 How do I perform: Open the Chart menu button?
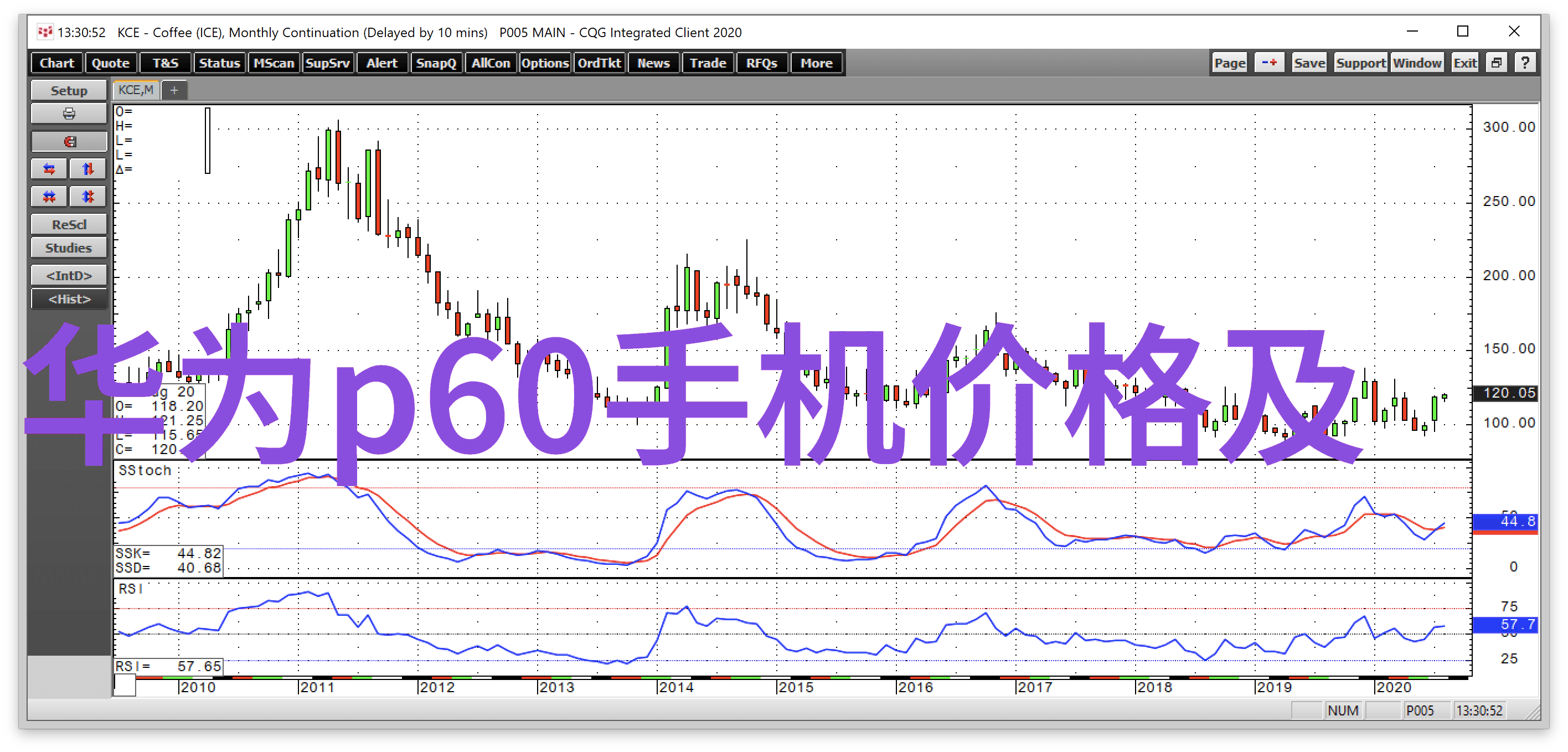point(56,63)
